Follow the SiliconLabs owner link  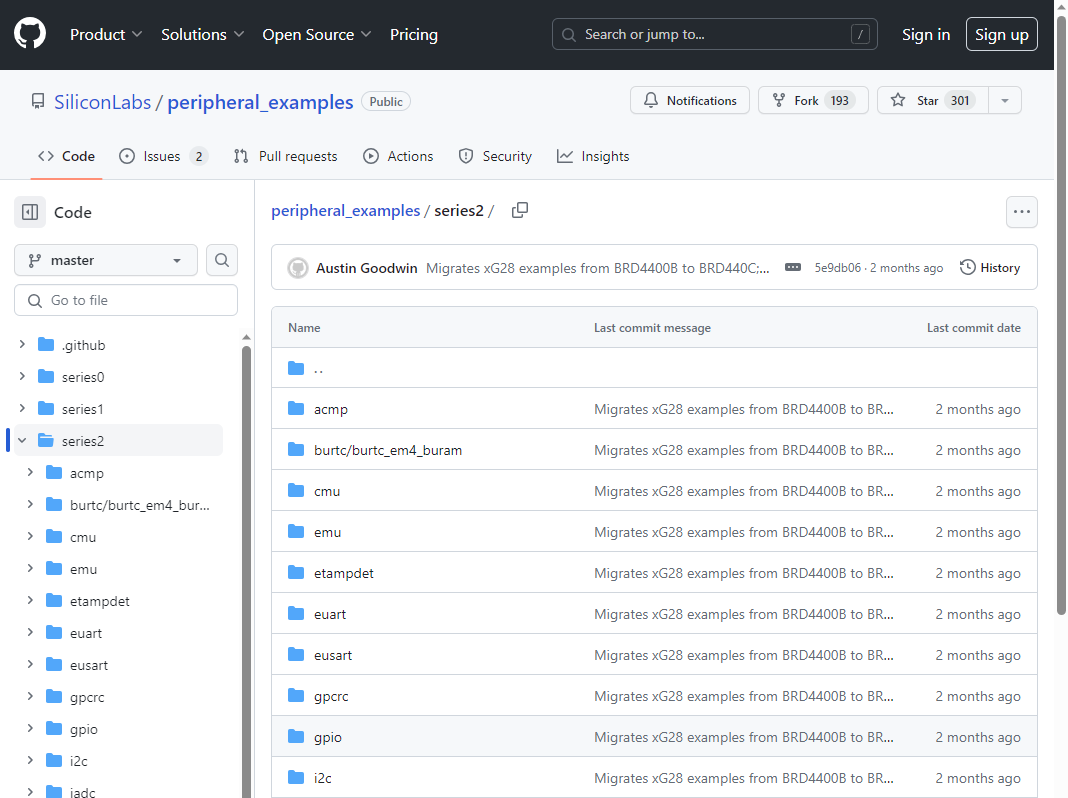click(x=102, y=101)
